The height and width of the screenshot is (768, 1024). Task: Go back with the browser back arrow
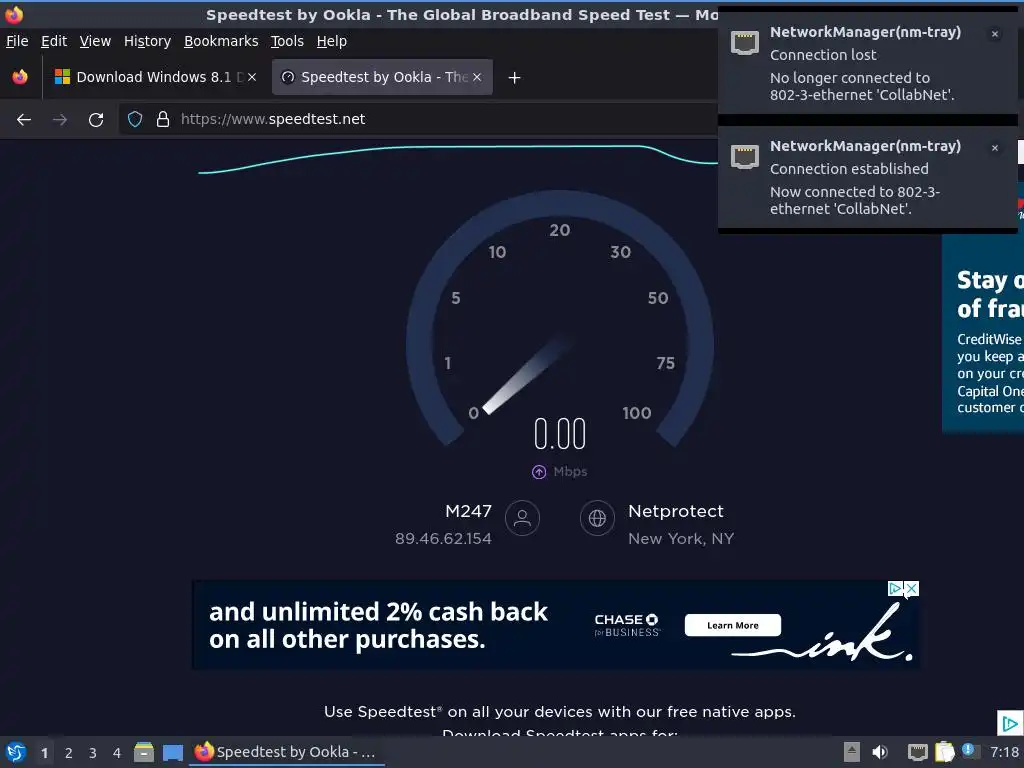click(24, 120)
